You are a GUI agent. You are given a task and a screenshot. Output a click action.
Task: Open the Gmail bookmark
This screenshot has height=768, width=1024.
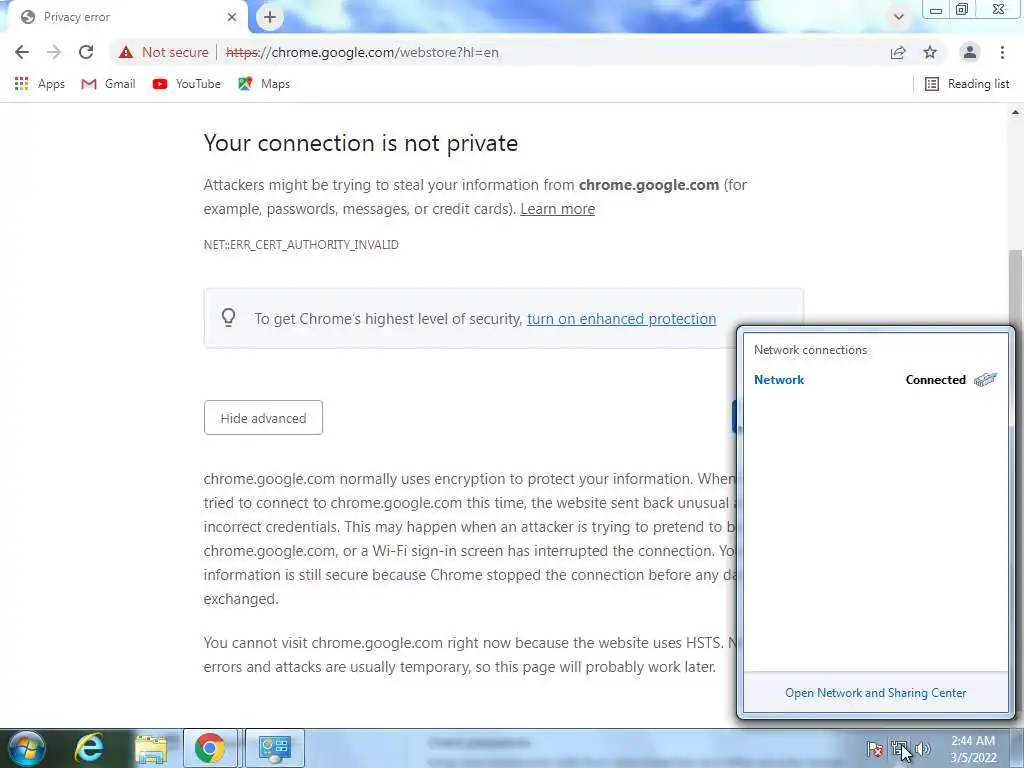point(108,84)
